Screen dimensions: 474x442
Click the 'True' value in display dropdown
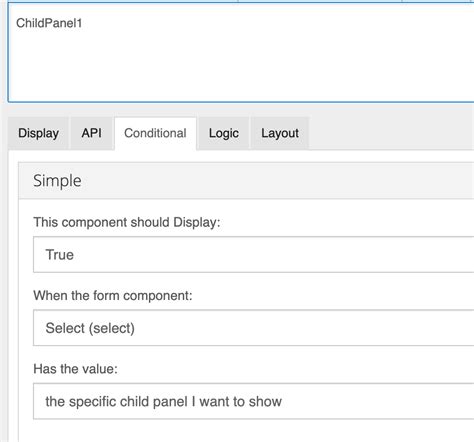click(60, 255)
